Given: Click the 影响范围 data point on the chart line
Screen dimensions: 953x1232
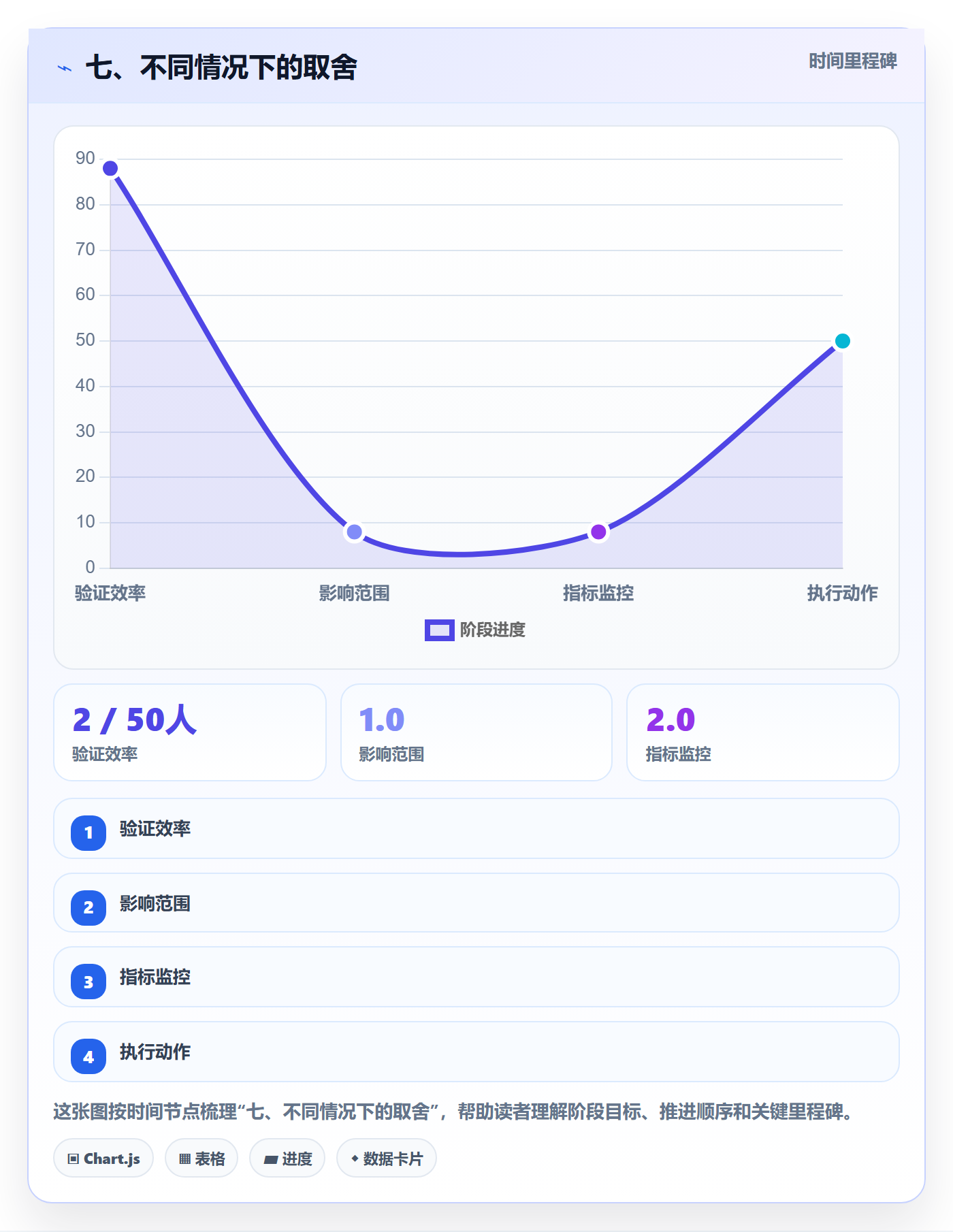Looking at the screenshot, I should [354, 532].
